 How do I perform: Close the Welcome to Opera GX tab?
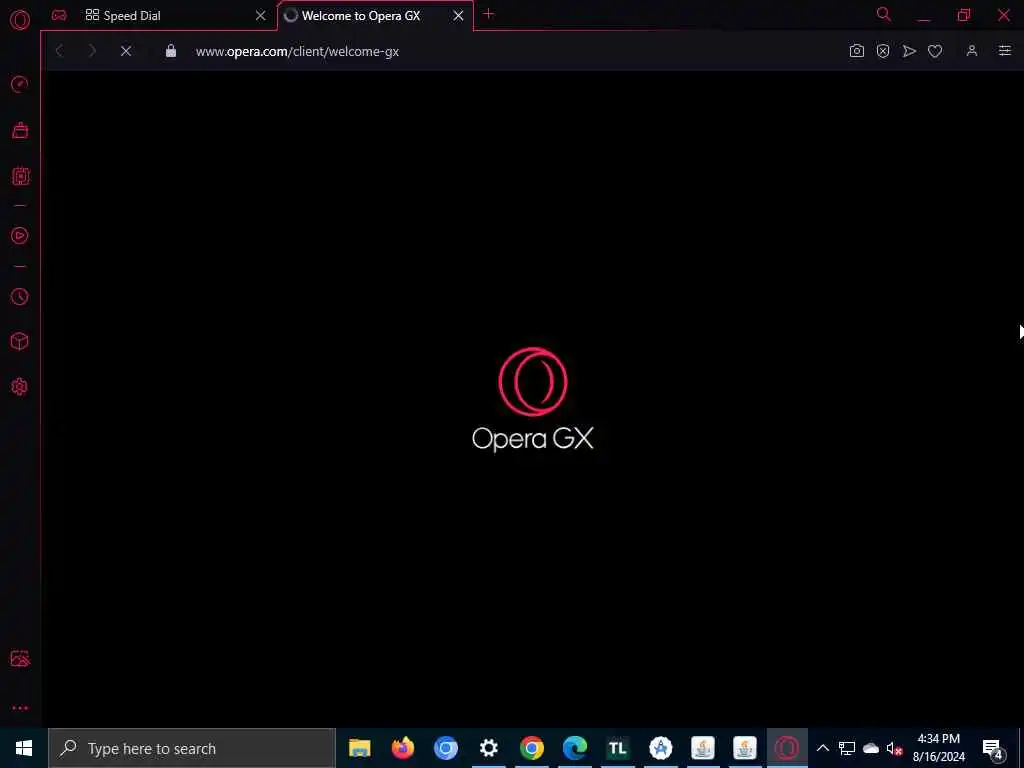tap(458, 16)
